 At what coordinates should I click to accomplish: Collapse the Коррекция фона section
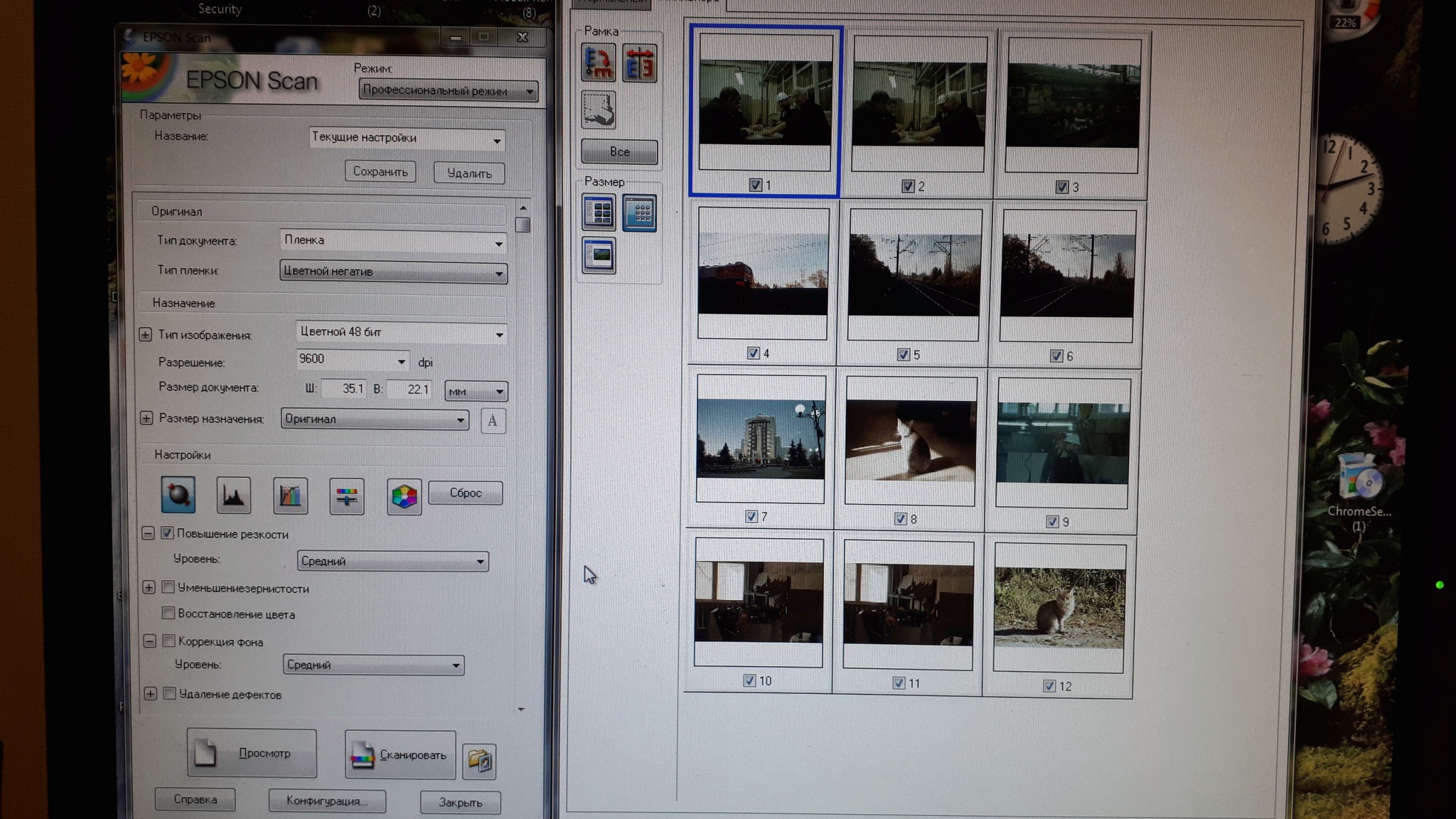tap(149, 641)
